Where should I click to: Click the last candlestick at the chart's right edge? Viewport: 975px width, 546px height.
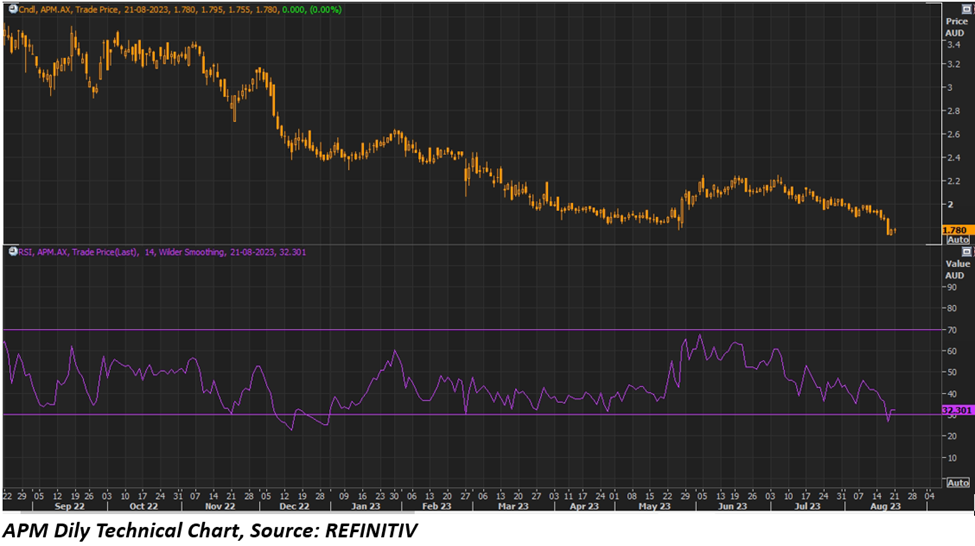[894, 230]
